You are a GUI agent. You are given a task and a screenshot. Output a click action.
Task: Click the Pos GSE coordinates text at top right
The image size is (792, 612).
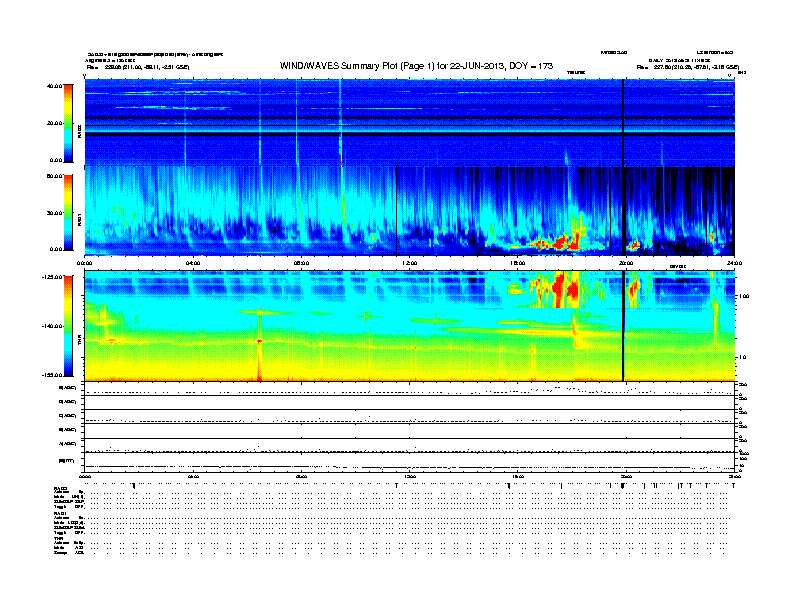pos(687,67)
